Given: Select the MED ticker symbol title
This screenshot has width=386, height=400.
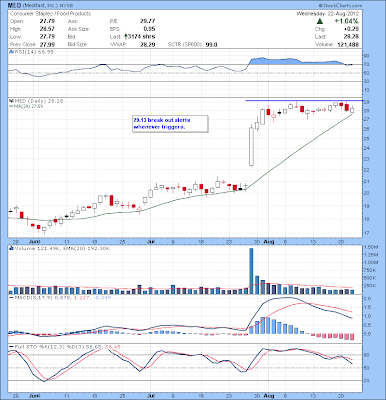Looking at the screenshot, I should click(15, 6).
